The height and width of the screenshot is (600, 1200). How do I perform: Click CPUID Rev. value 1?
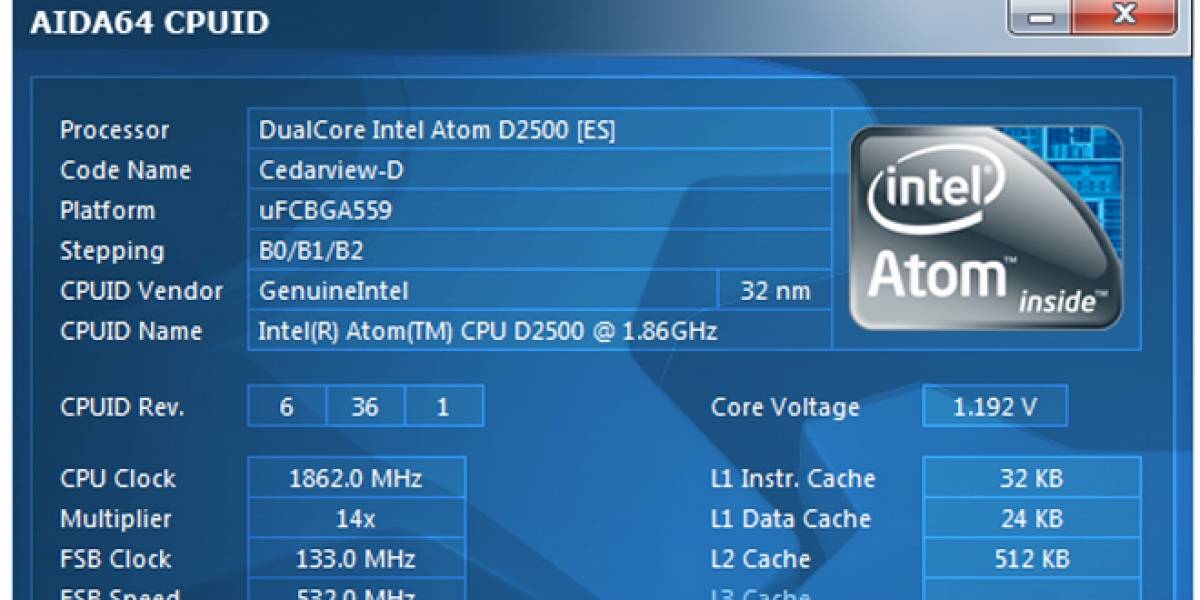tap(444, 407)
